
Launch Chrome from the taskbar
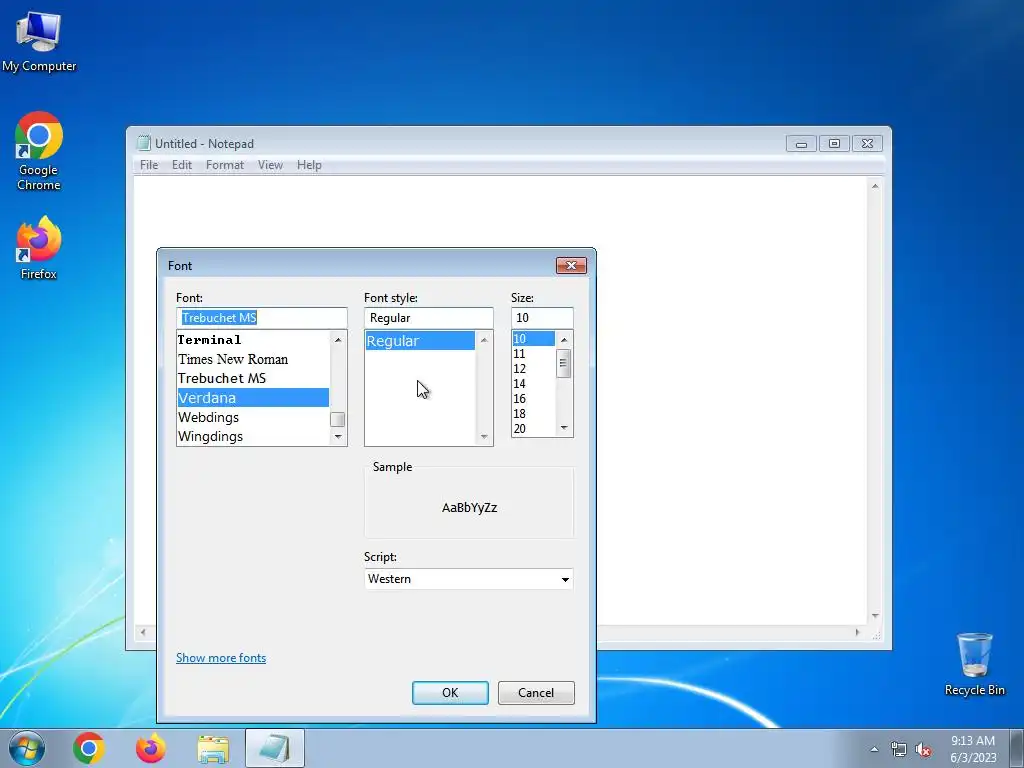89,748
